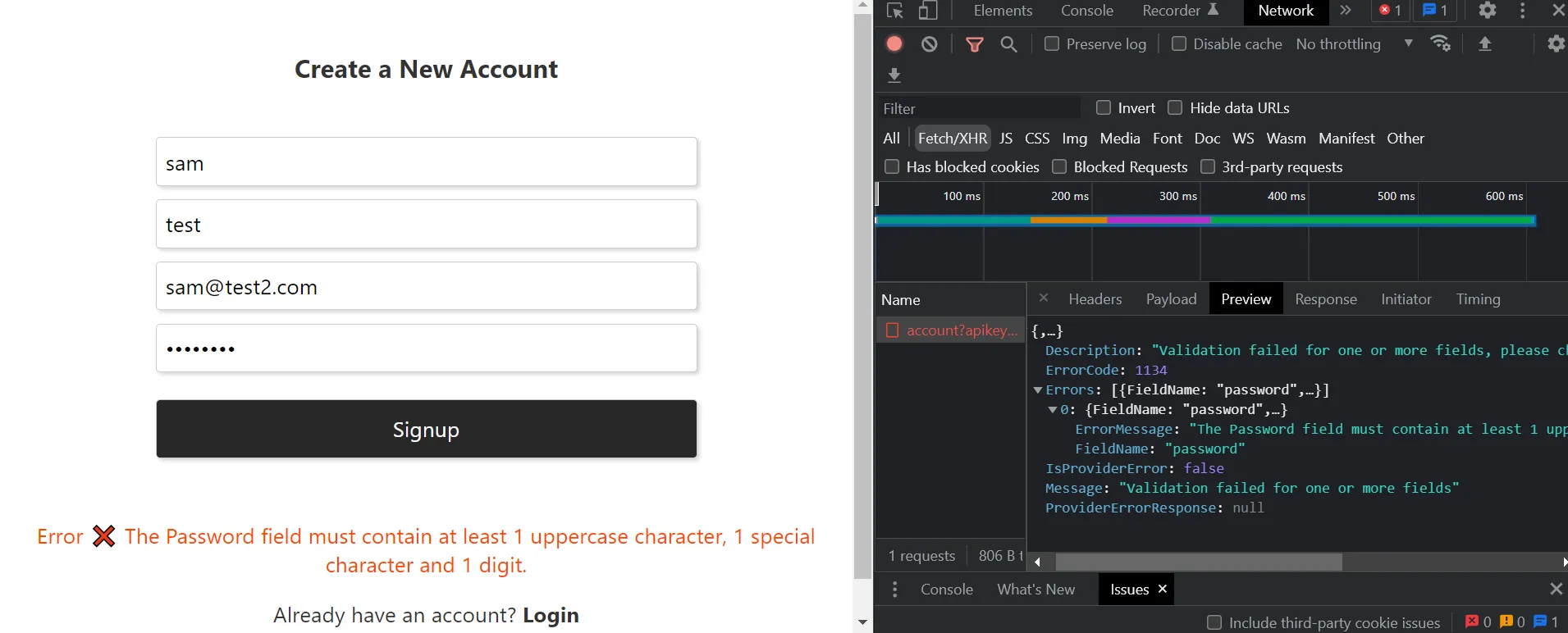Show more DevTools tabs with double chevron
Image resolution: width=1568 pixels, height=633 pixels.
[x=1346, y=11]
